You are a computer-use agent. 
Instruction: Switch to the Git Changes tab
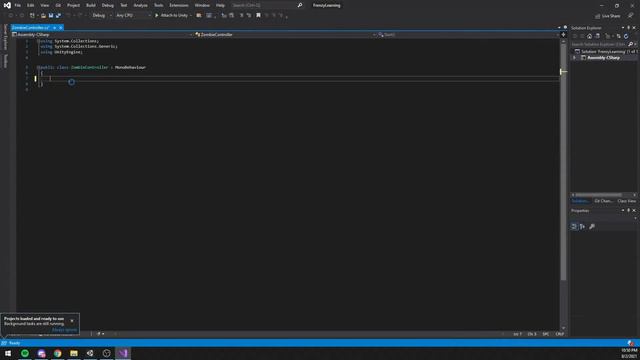[x=603, y=201]
